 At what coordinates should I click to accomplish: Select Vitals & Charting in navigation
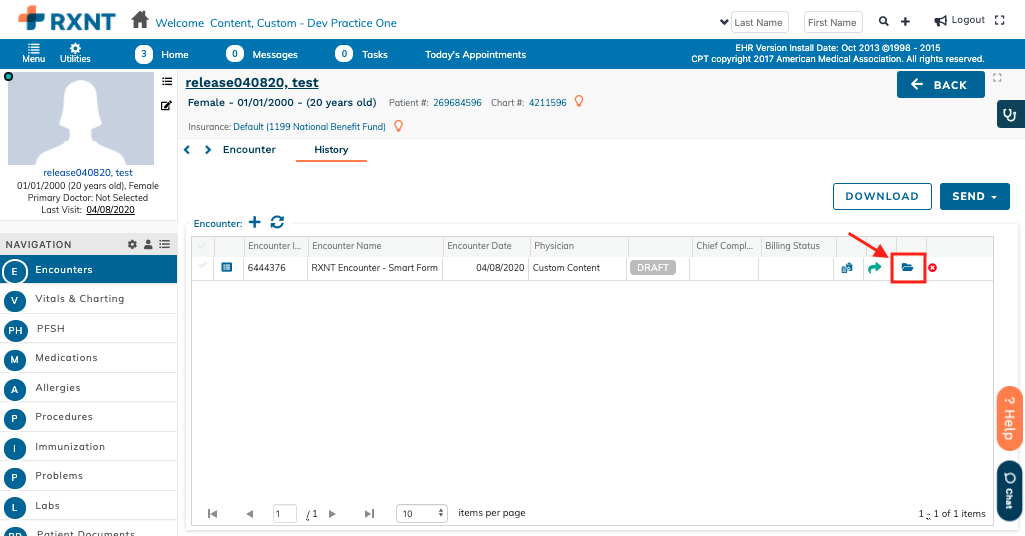(x=80, y=299)
